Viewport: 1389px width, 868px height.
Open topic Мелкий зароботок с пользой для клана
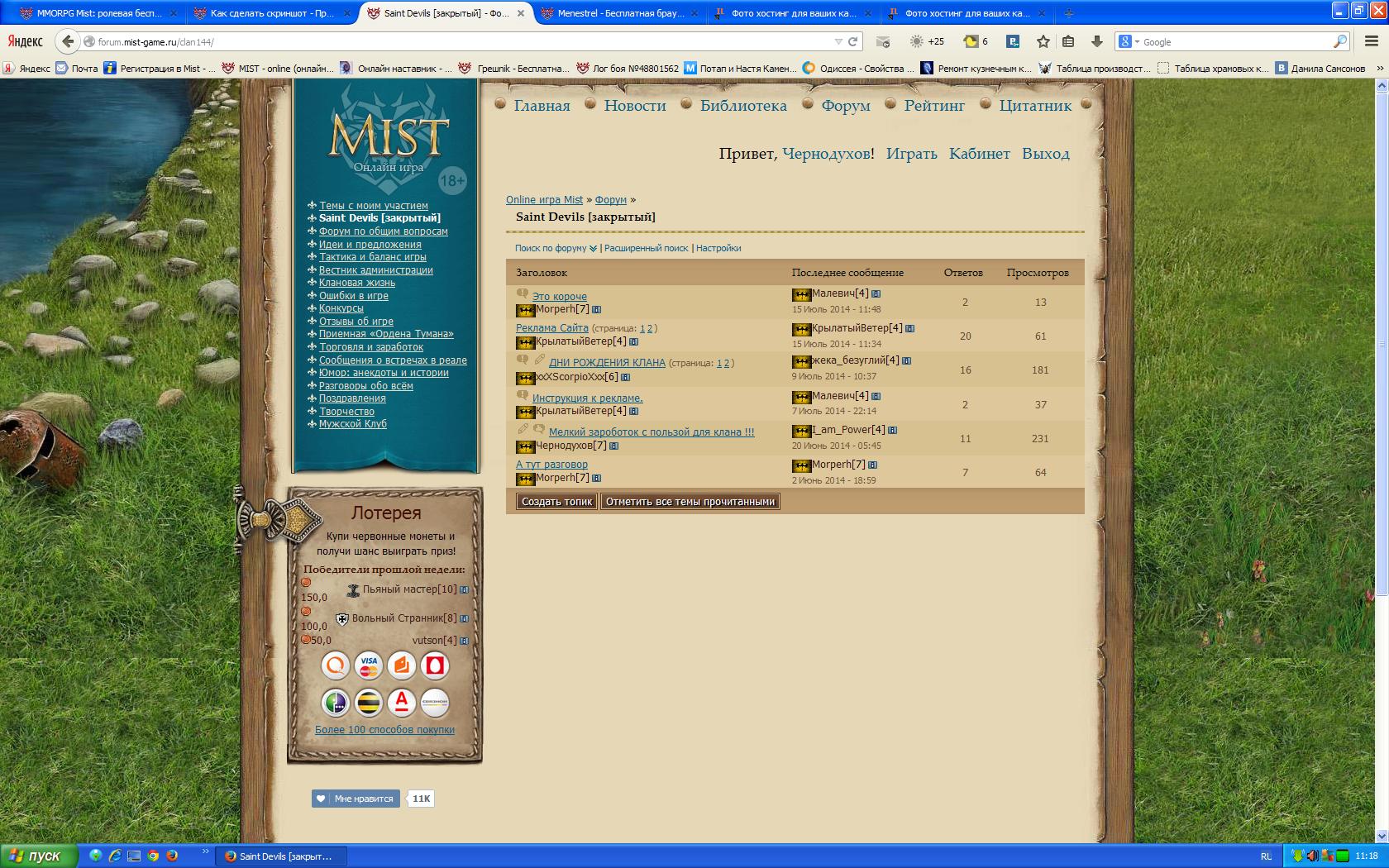(652, 432)
